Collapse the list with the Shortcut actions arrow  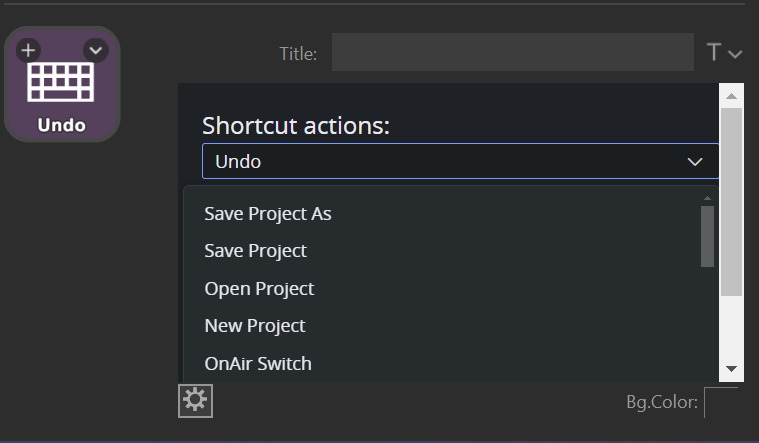tap(696, 161)
